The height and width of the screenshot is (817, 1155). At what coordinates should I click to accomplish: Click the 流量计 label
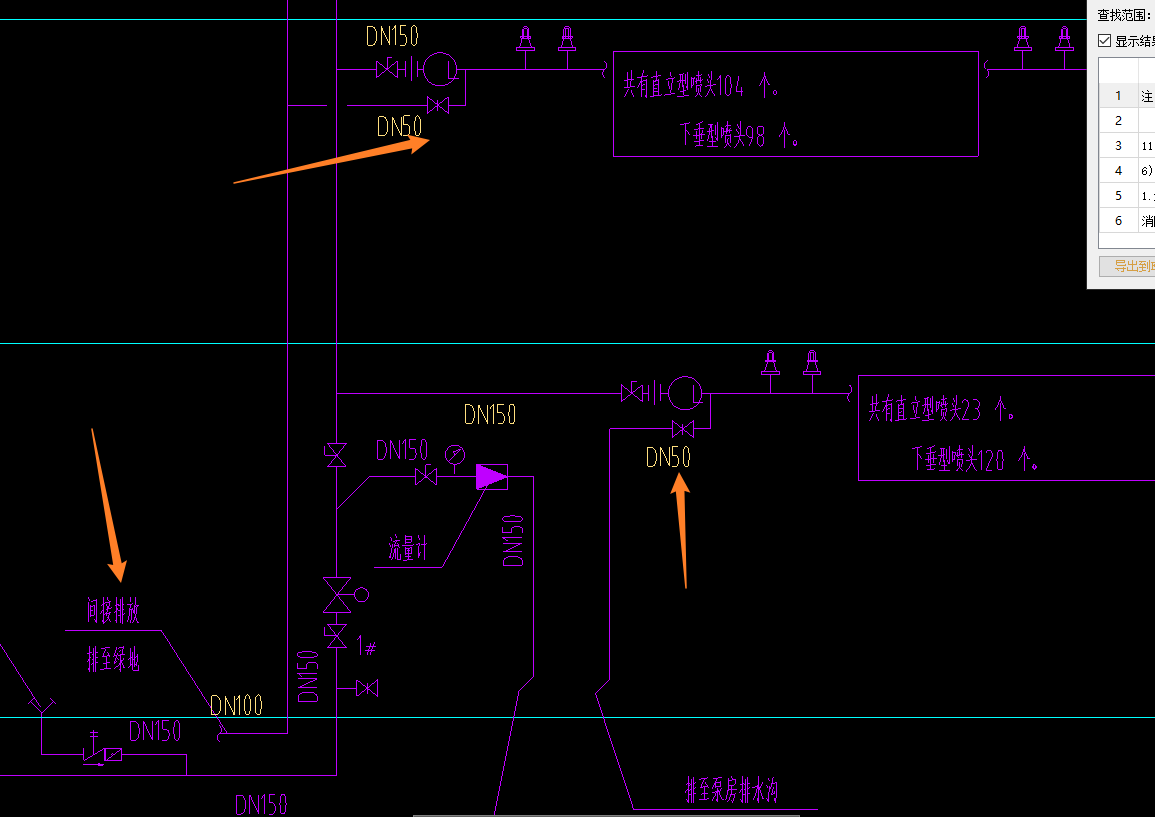pyautogui.click(x=408, y=548)
